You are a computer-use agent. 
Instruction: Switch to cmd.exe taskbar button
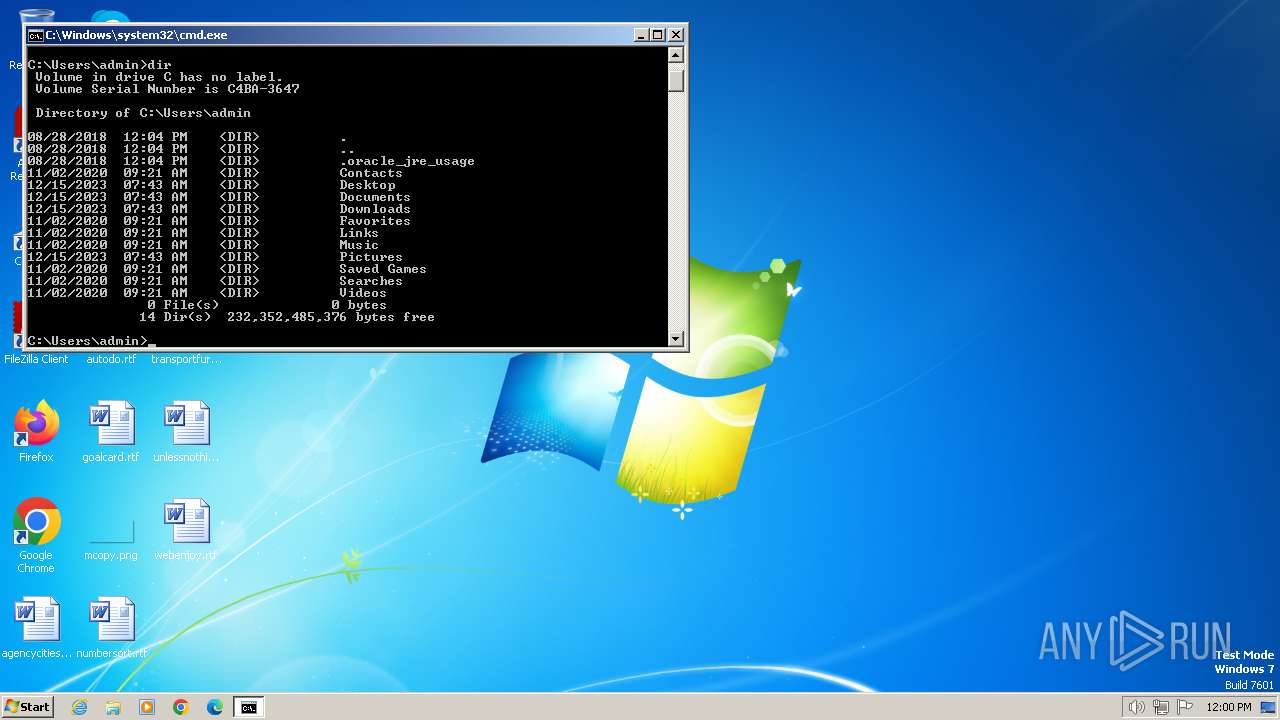248,707
